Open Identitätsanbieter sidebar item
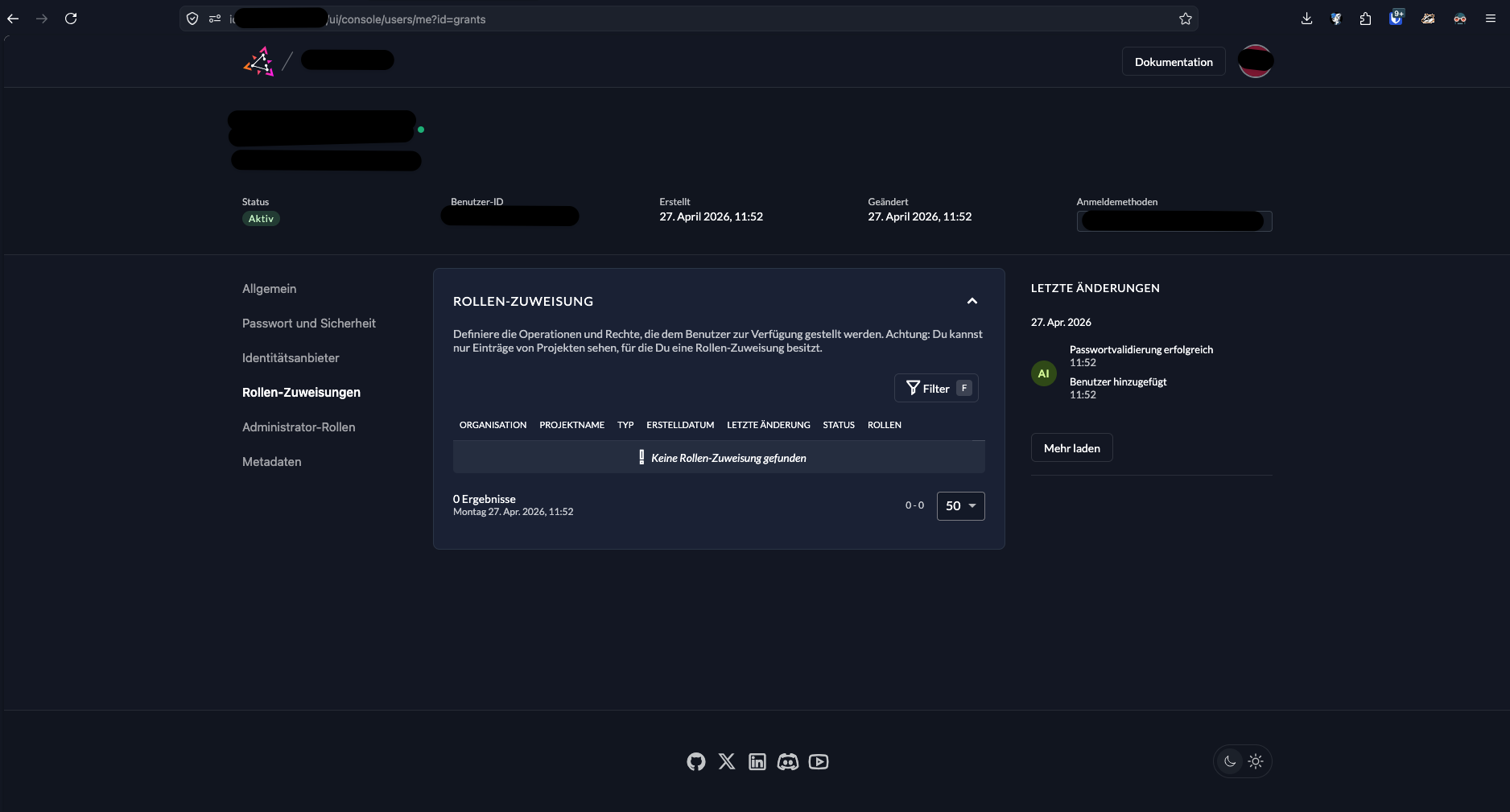 tap(291, 358)
